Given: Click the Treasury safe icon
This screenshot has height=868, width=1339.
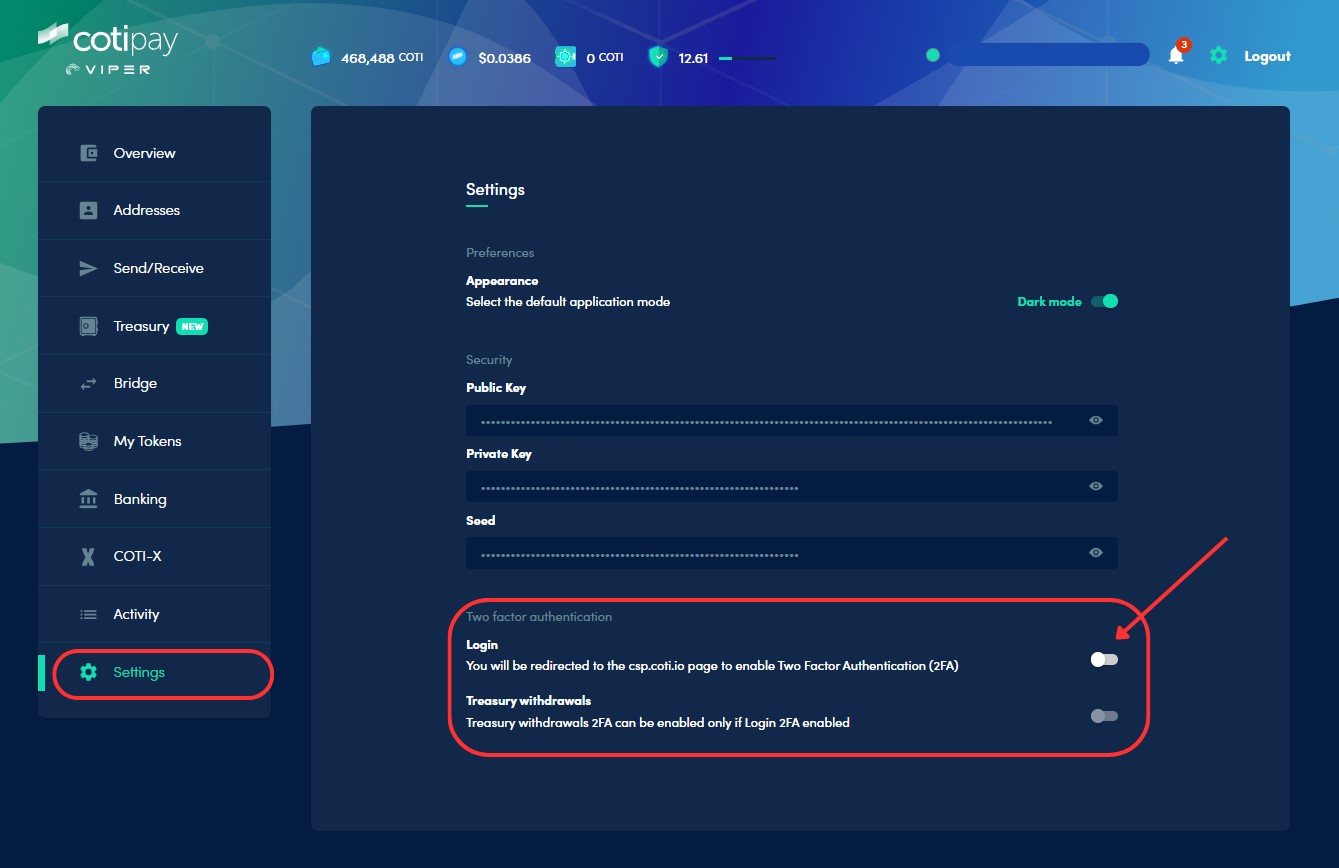Looking at the screenshot, I should [x=88, y=326].
